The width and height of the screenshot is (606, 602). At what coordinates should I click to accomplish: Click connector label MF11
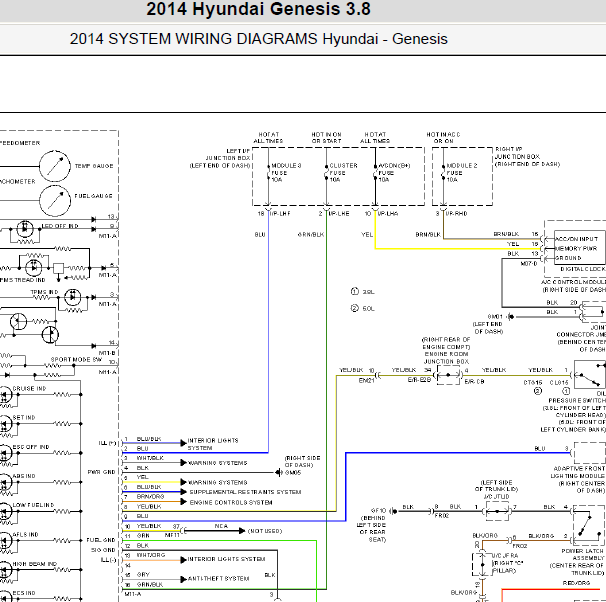point(172,536)
